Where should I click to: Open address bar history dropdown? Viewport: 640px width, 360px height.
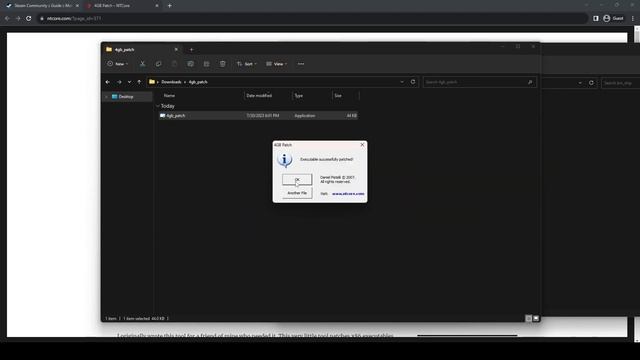[x=402, y=82]
